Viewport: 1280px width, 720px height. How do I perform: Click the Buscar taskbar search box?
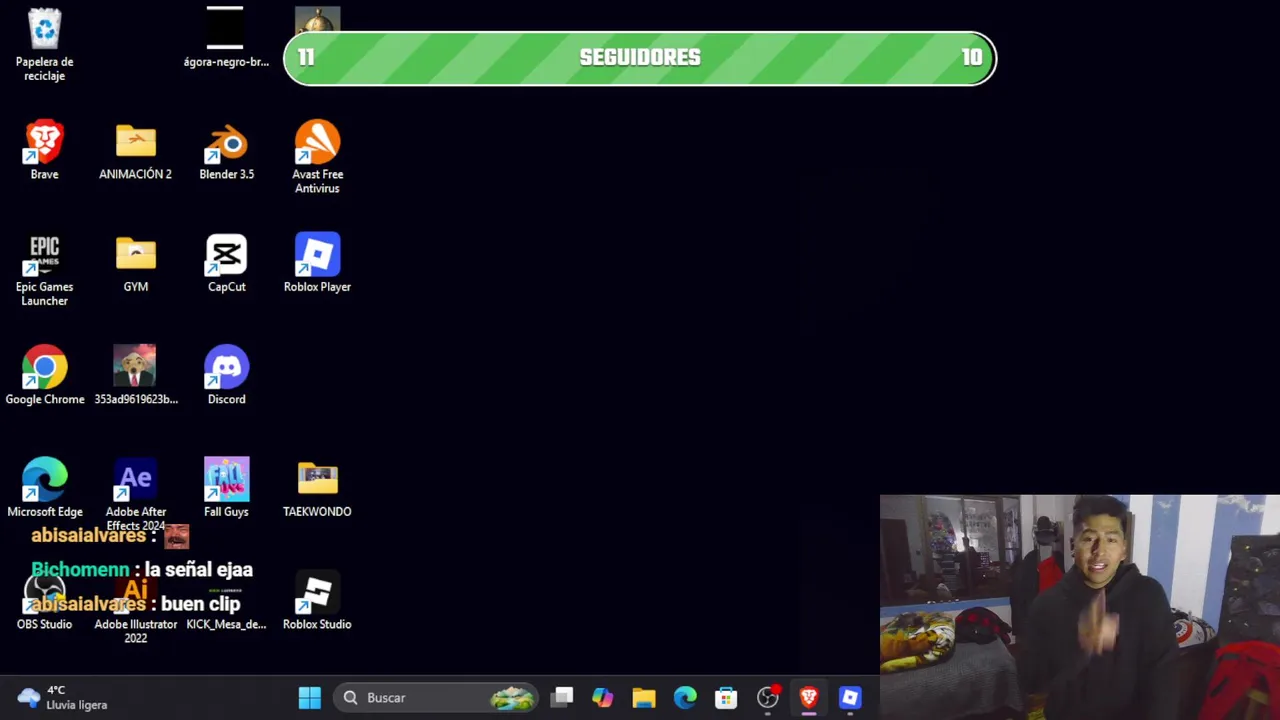click(x=437, y=698)
